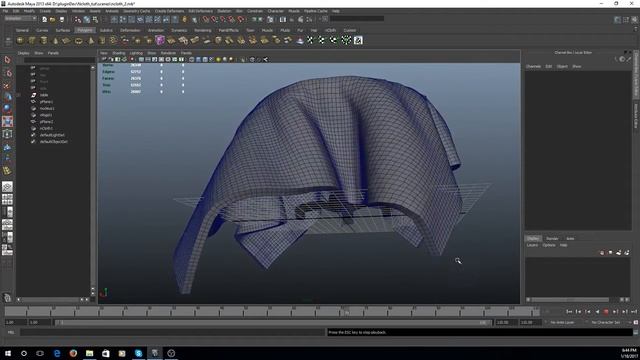Save the scene with the disk icon
The width and height of the screenshot is (640, 360).
click(x=62, y=19)
